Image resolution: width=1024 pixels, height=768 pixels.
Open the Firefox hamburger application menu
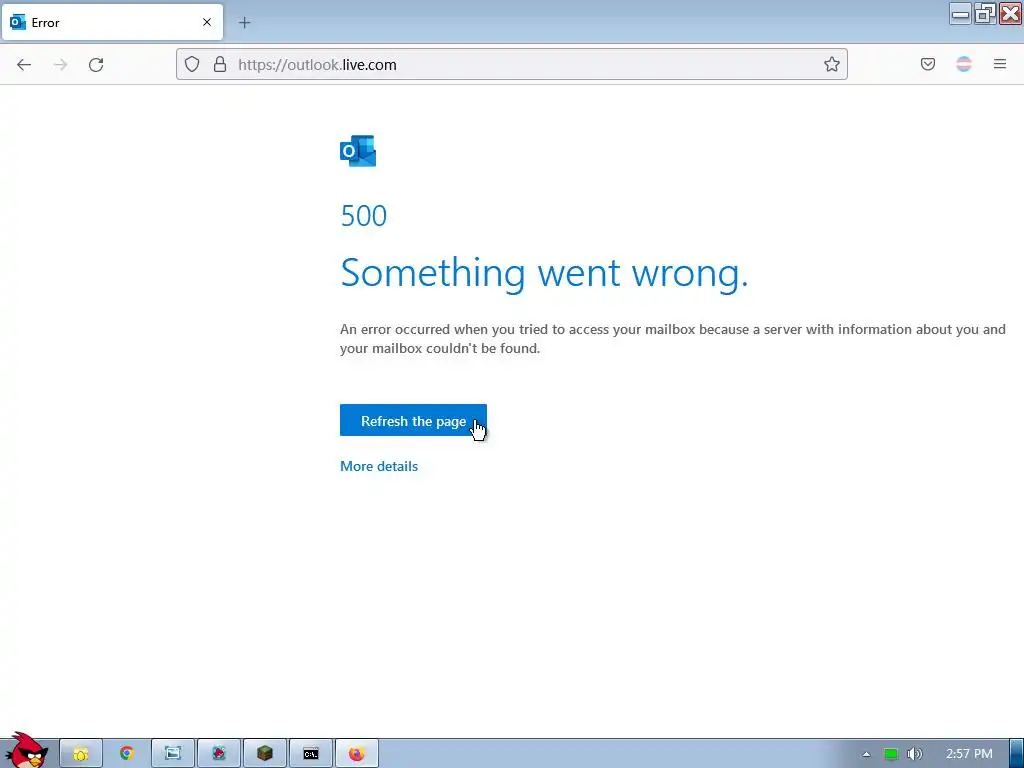tap(1000, 64)
